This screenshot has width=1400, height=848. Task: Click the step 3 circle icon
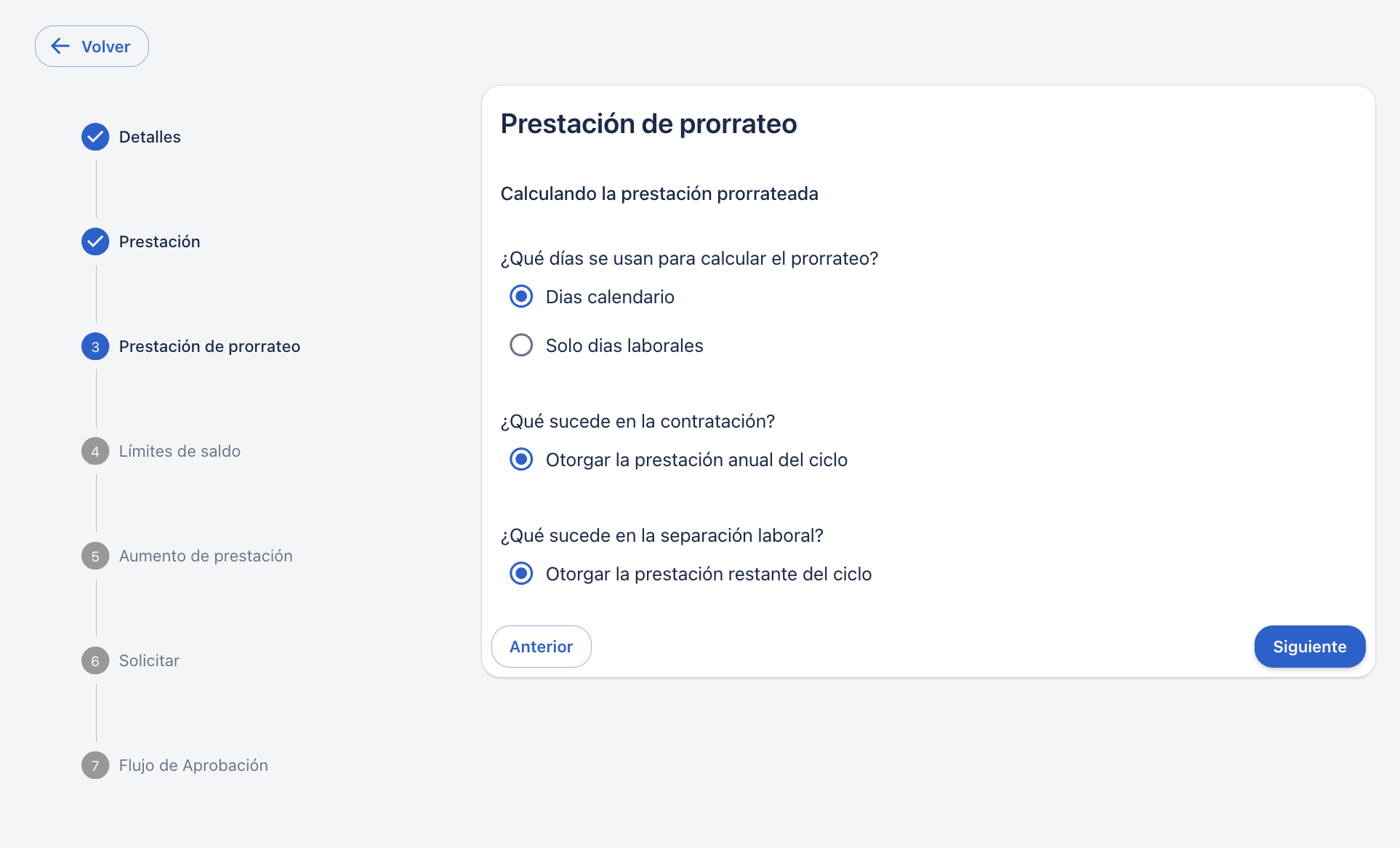(x=95, y=347)
